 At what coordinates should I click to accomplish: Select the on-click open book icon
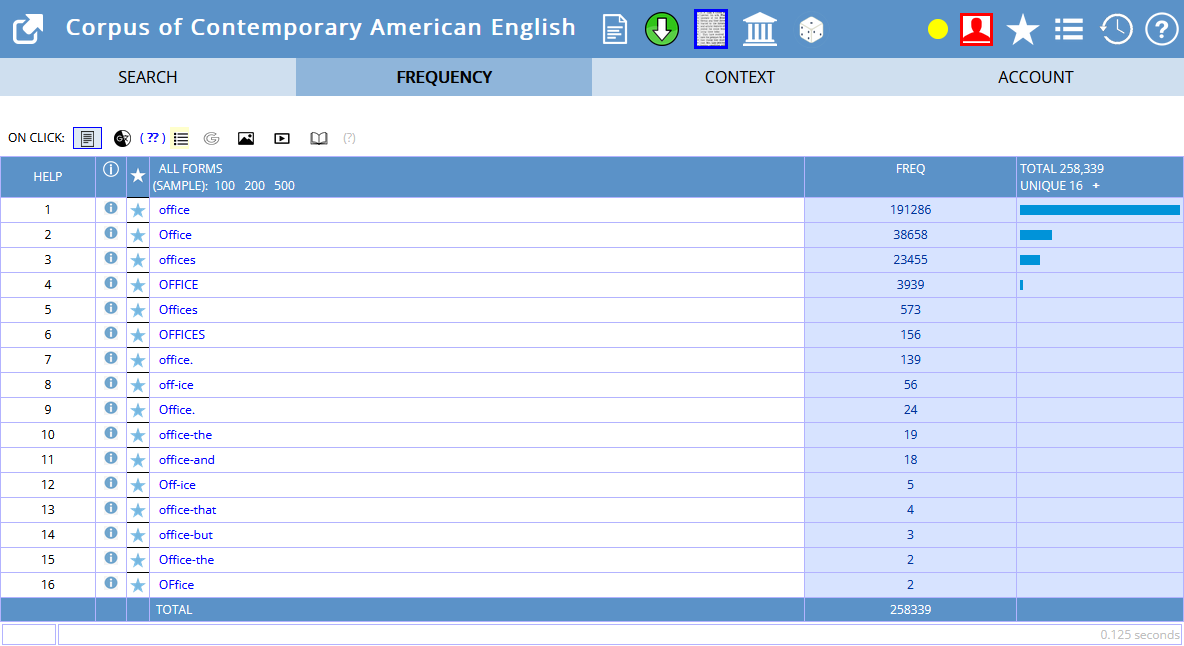pos(319,138)
